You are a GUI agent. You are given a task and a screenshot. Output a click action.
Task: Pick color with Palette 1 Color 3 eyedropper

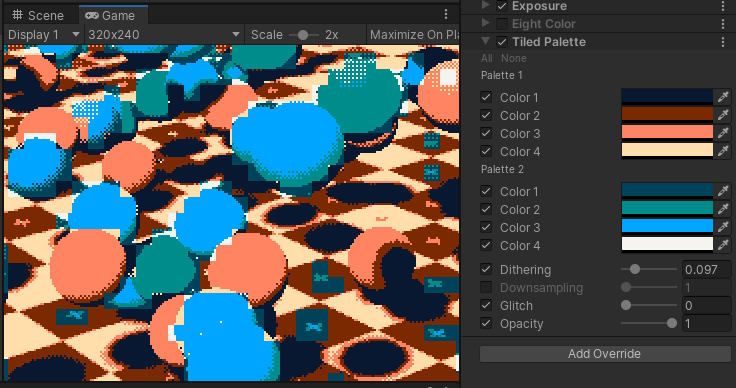(722, 133)
